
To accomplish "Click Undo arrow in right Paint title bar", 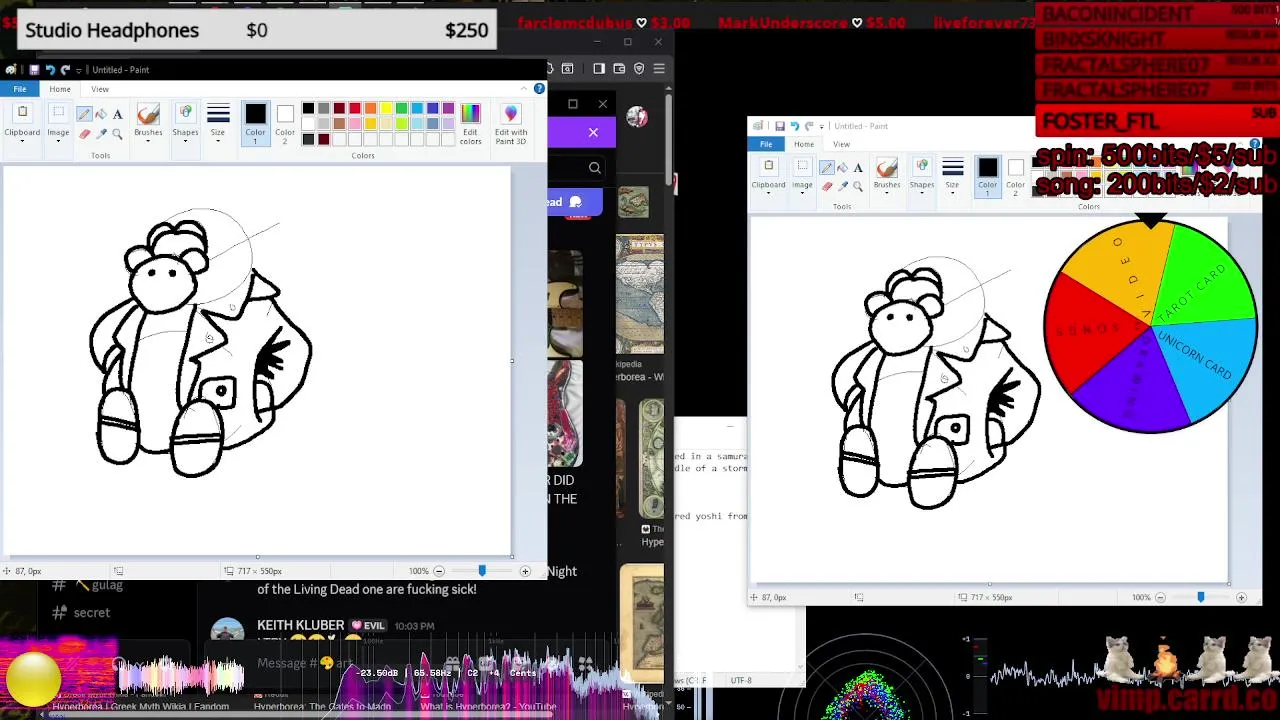I will pos(794,126).
